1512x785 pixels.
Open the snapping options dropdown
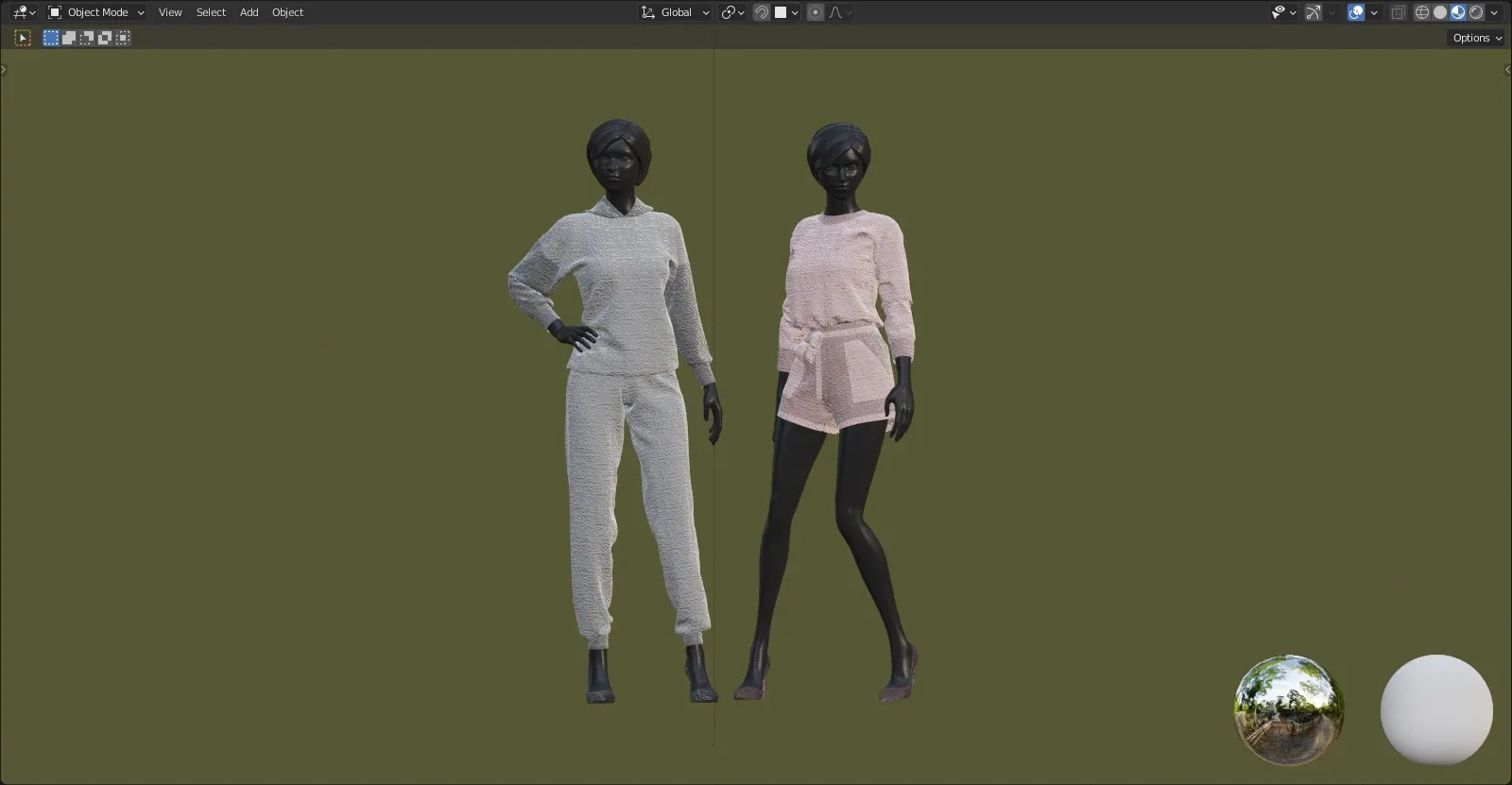coord(787,12)
